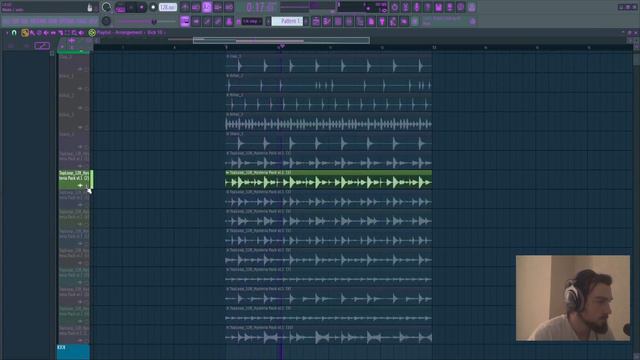This screenshot has height=360, width=640.
Task: Click the tempo display showing 128
Action: 168,7
